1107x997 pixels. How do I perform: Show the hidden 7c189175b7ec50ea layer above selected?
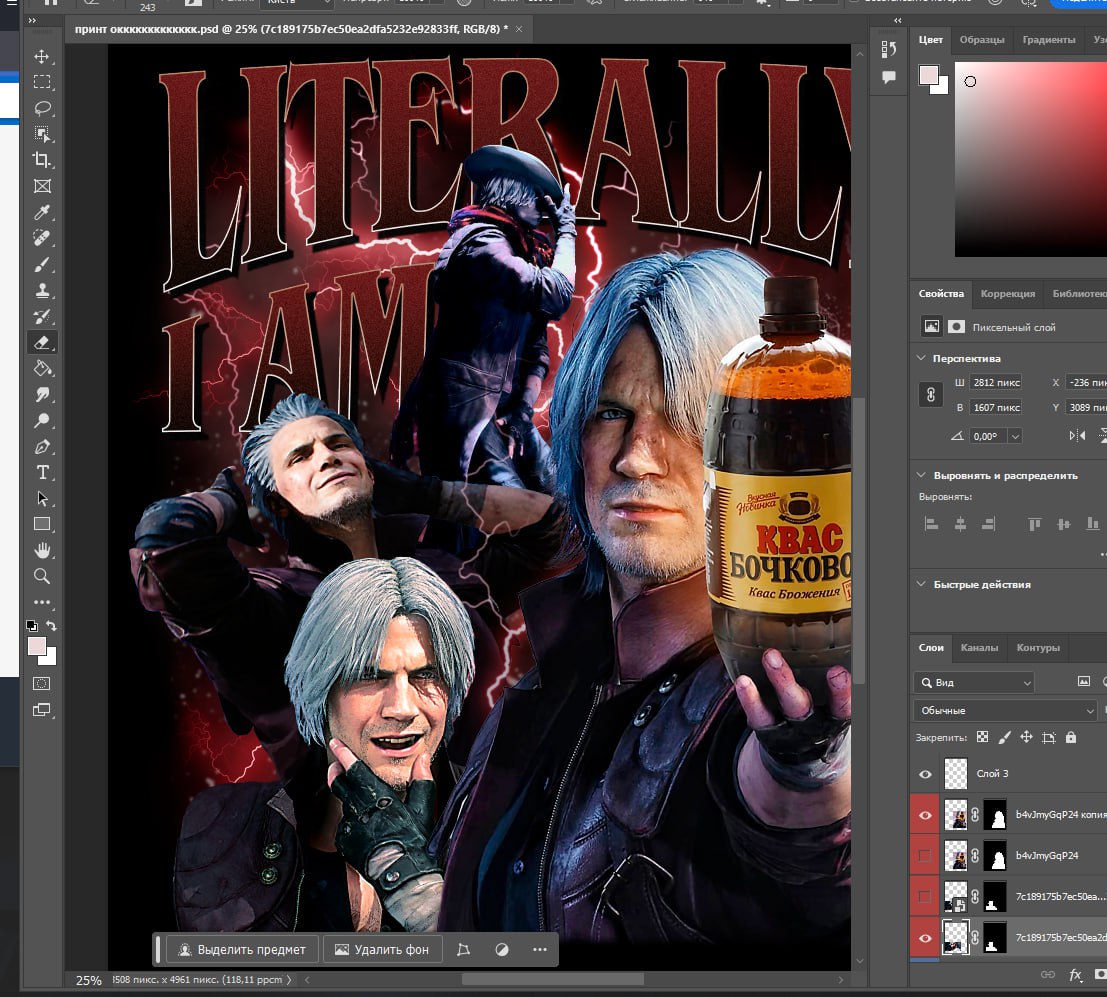(x=925, y=897)
